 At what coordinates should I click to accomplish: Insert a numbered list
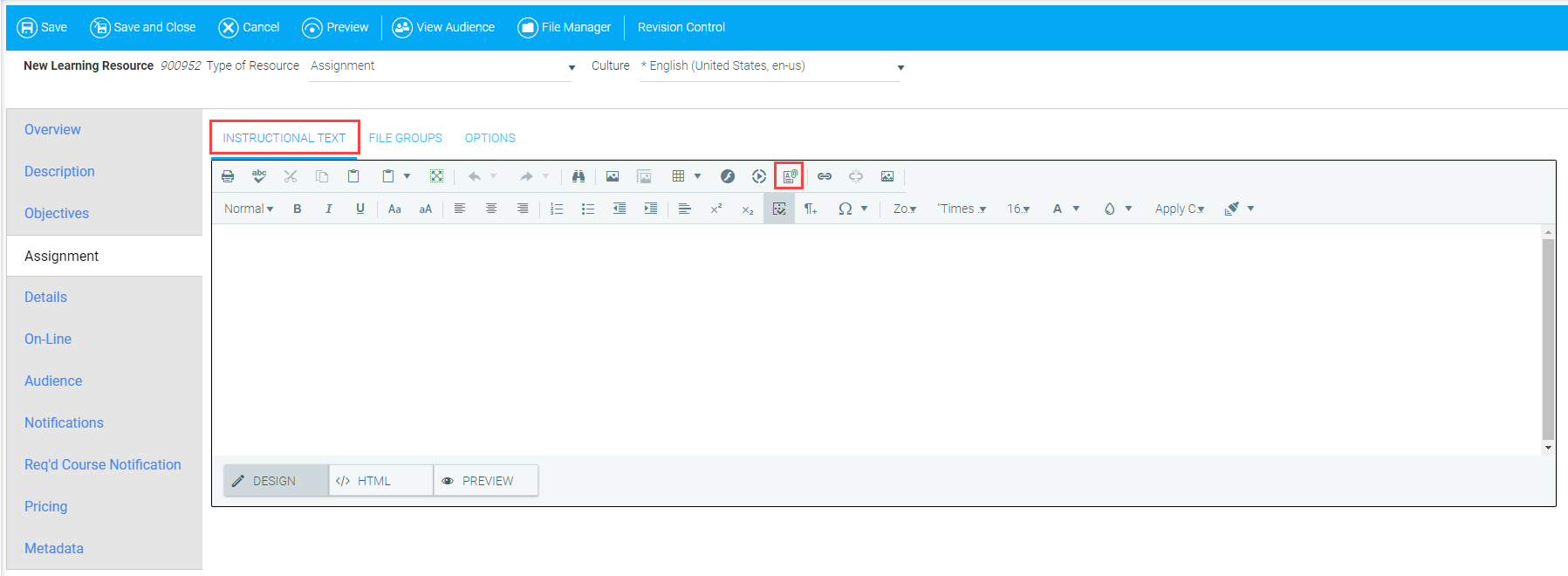(x=557, y=209)
